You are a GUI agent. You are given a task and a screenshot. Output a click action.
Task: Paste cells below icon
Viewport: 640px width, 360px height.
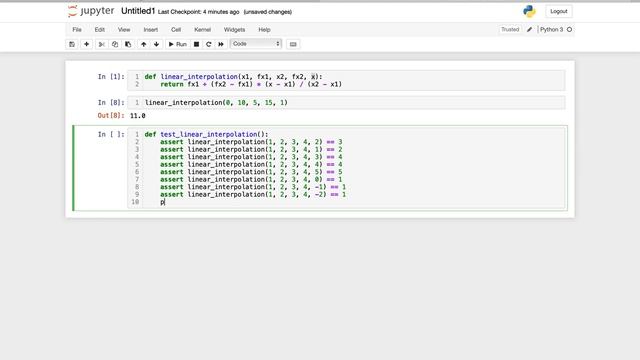point(128,44)
